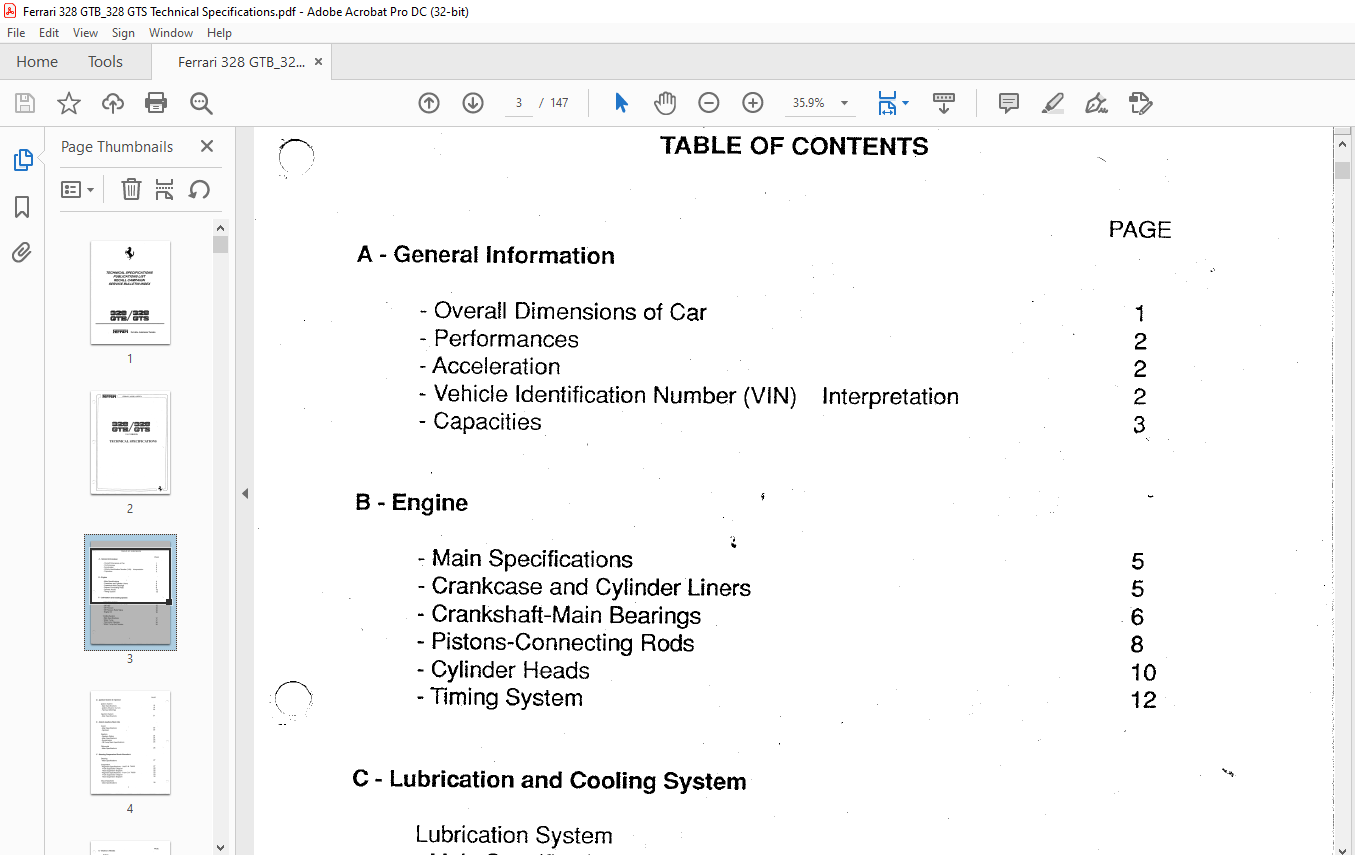This screenshot has height=855, width=1355.
Task: Go to next page using down arrow
Action: click(x=473, y=103)
